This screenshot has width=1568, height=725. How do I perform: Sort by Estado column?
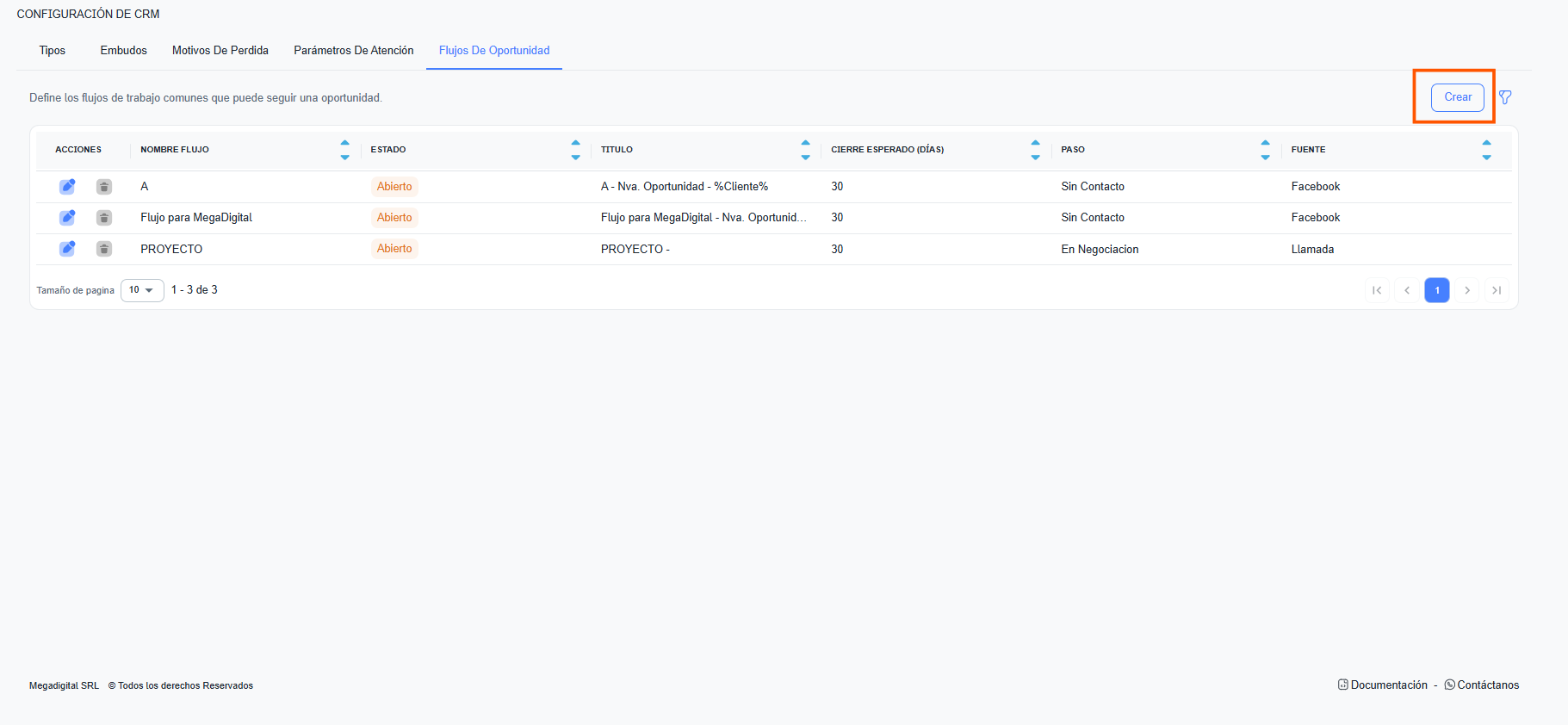(575, 150)
